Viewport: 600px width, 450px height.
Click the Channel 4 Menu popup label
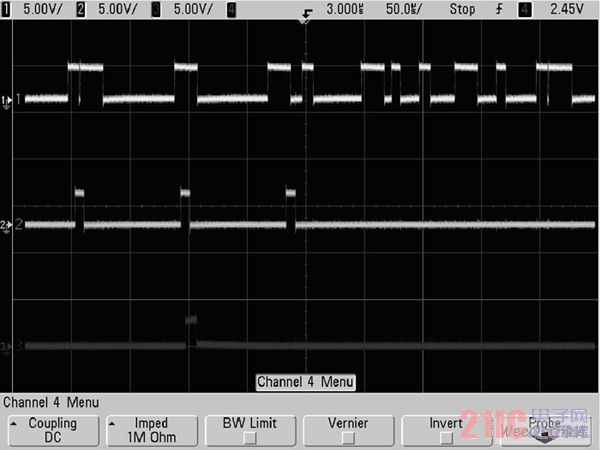click(304, 382)
